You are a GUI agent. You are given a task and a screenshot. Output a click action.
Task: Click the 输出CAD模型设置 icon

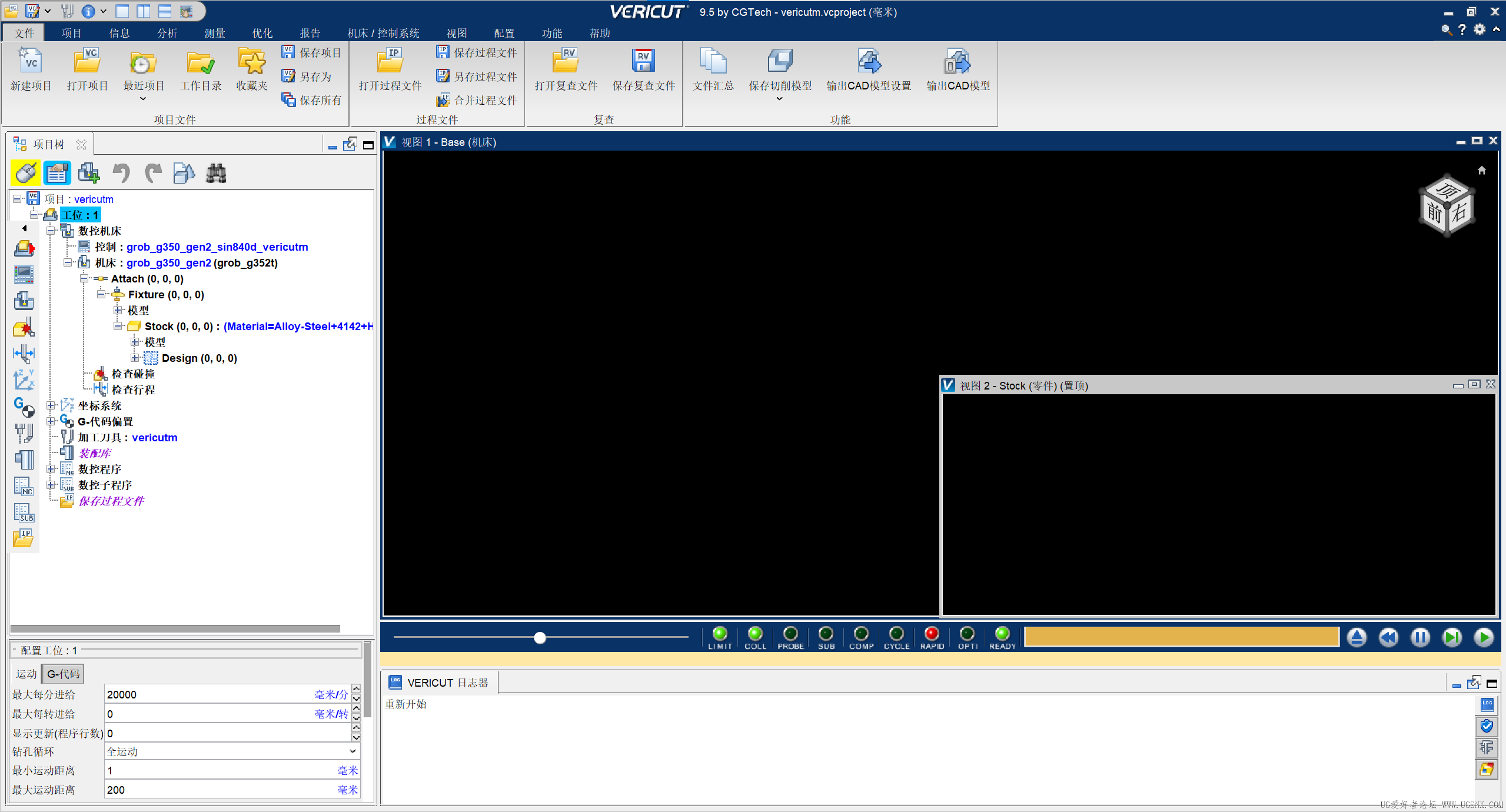click(x=869, y=62)
